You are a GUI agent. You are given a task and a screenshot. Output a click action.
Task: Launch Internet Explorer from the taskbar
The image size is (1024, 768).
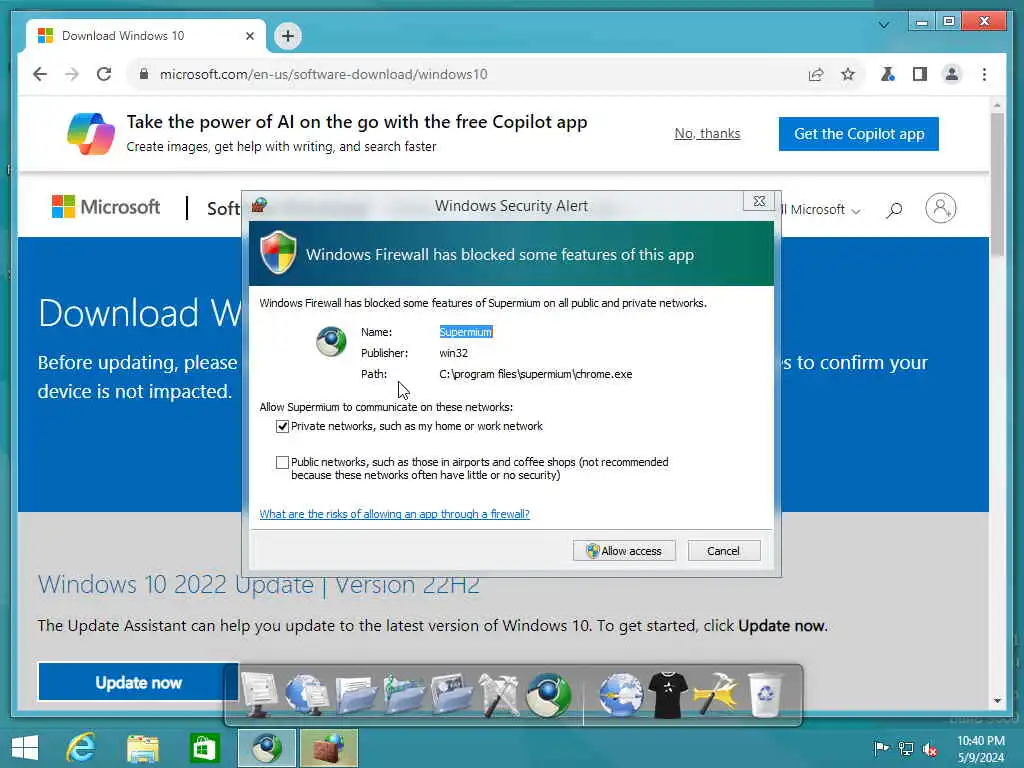81,748
